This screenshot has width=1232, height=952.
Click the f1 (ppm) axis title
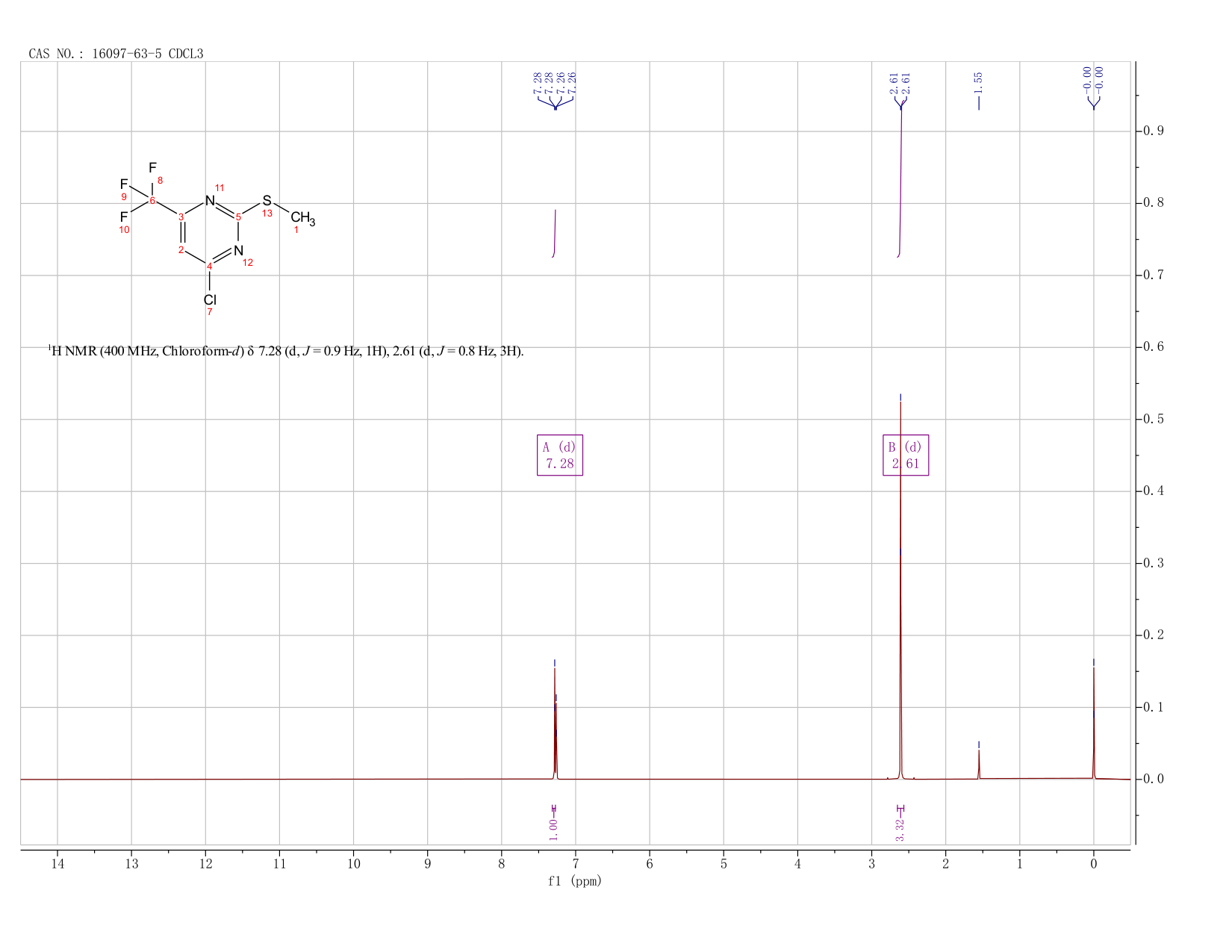(x=575, y=881)
